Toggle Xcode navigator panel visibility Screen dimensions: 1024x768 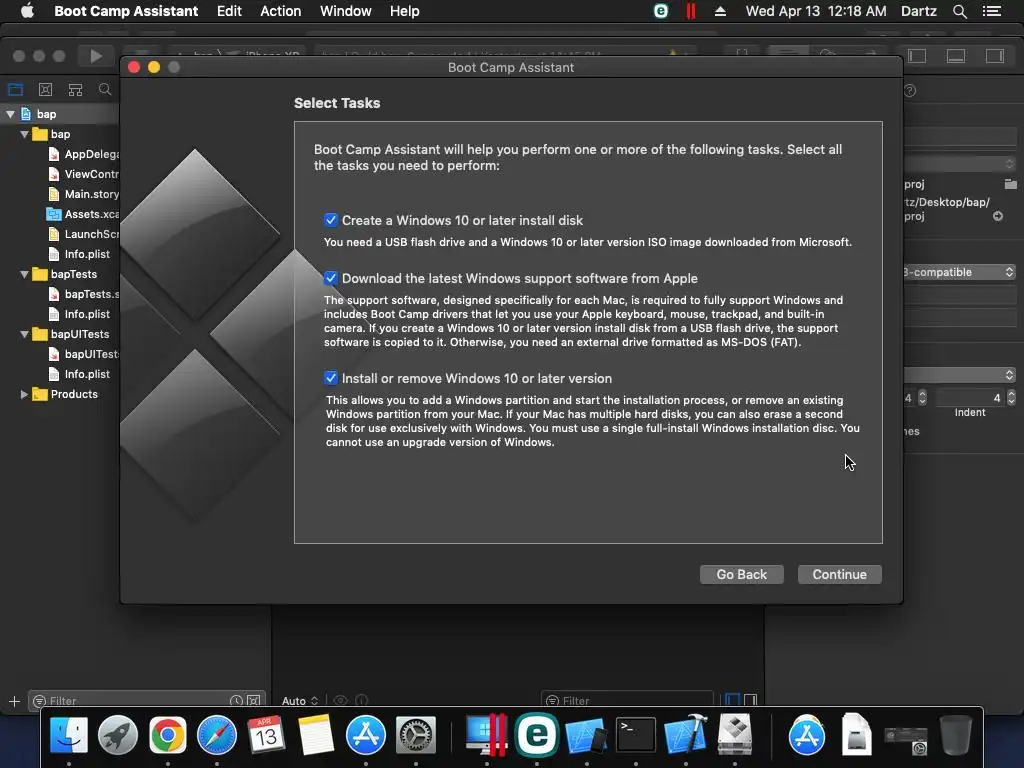point(917,56)
